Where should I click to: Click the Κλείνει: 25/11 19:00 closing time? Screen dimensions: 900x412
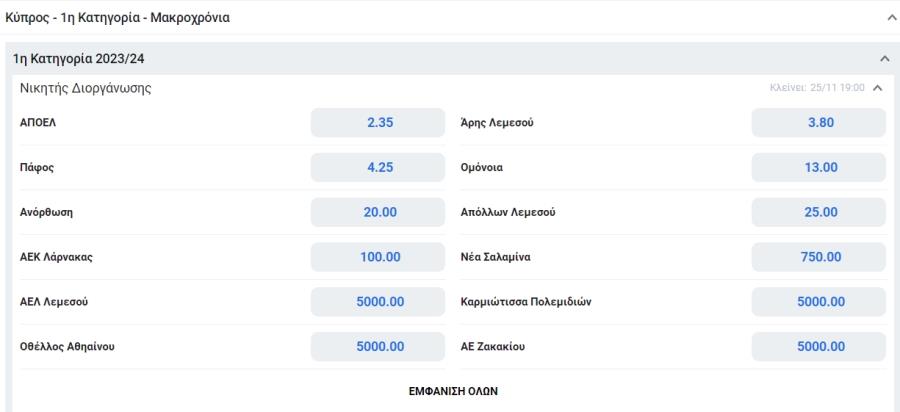pyautogui.click(x=817, y=88)
